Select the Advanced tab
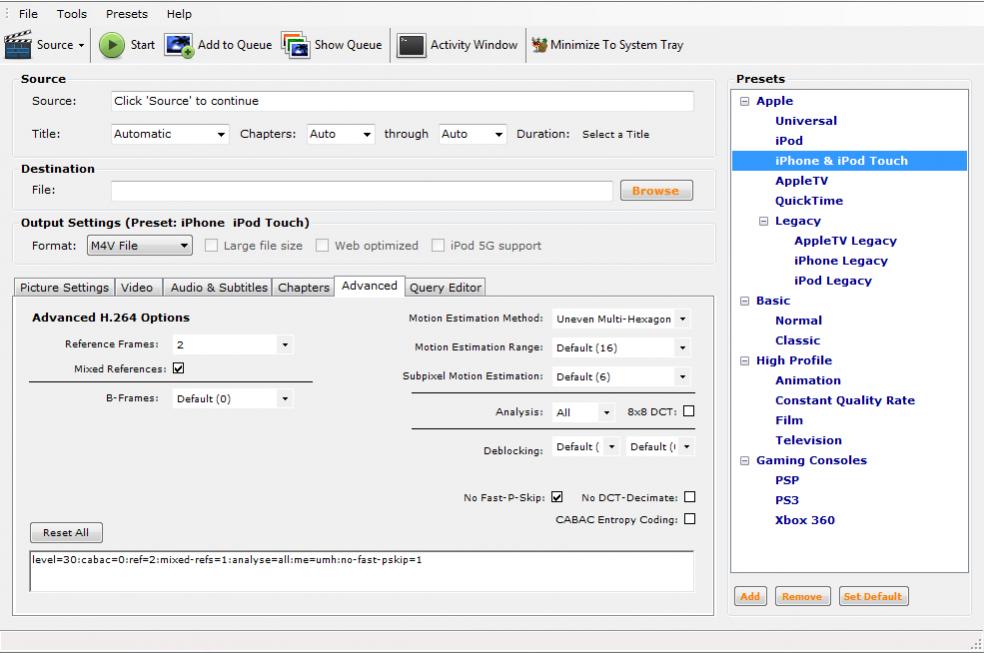This screenshot has width=984, height=653. click(x=370, y=286)
